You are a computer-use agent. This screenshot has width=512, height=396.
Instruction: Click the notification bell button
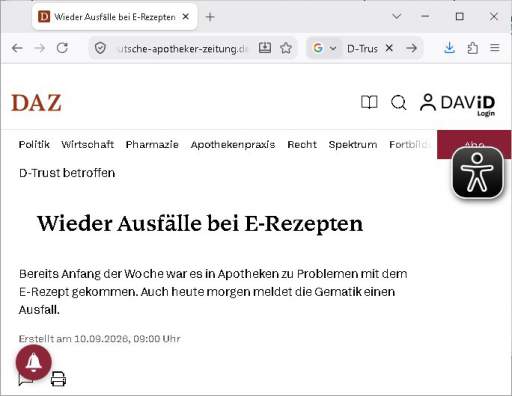(x=34, y=362)
